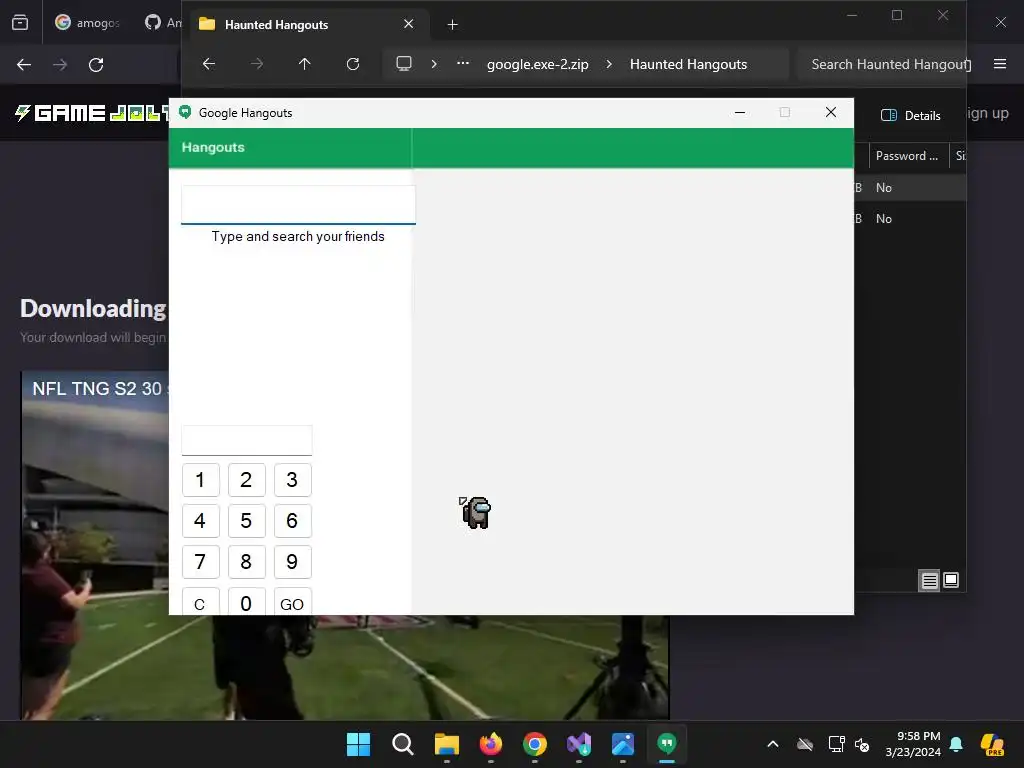Go forward in File Explorer
This screenshot has width=1024, height=768.
coord(257,64)
